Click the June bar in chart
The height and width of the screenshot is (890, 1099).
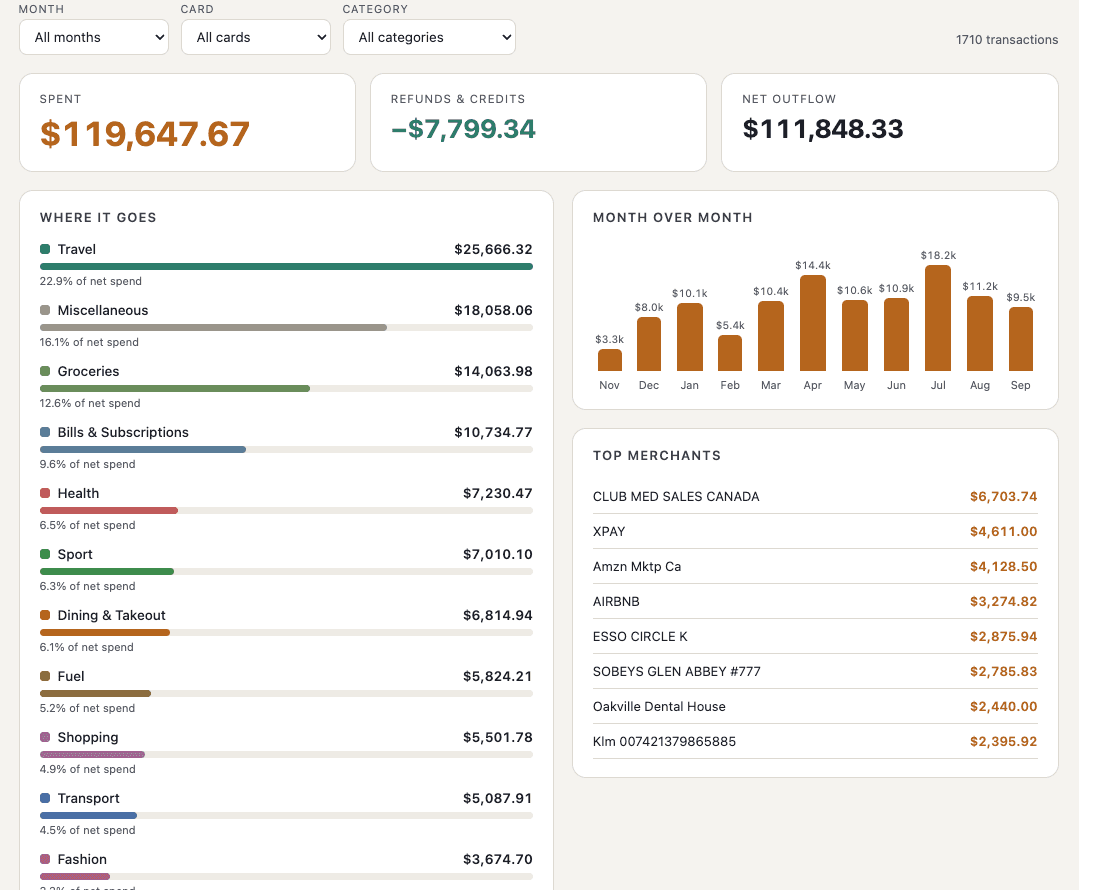tap(896, 335)
